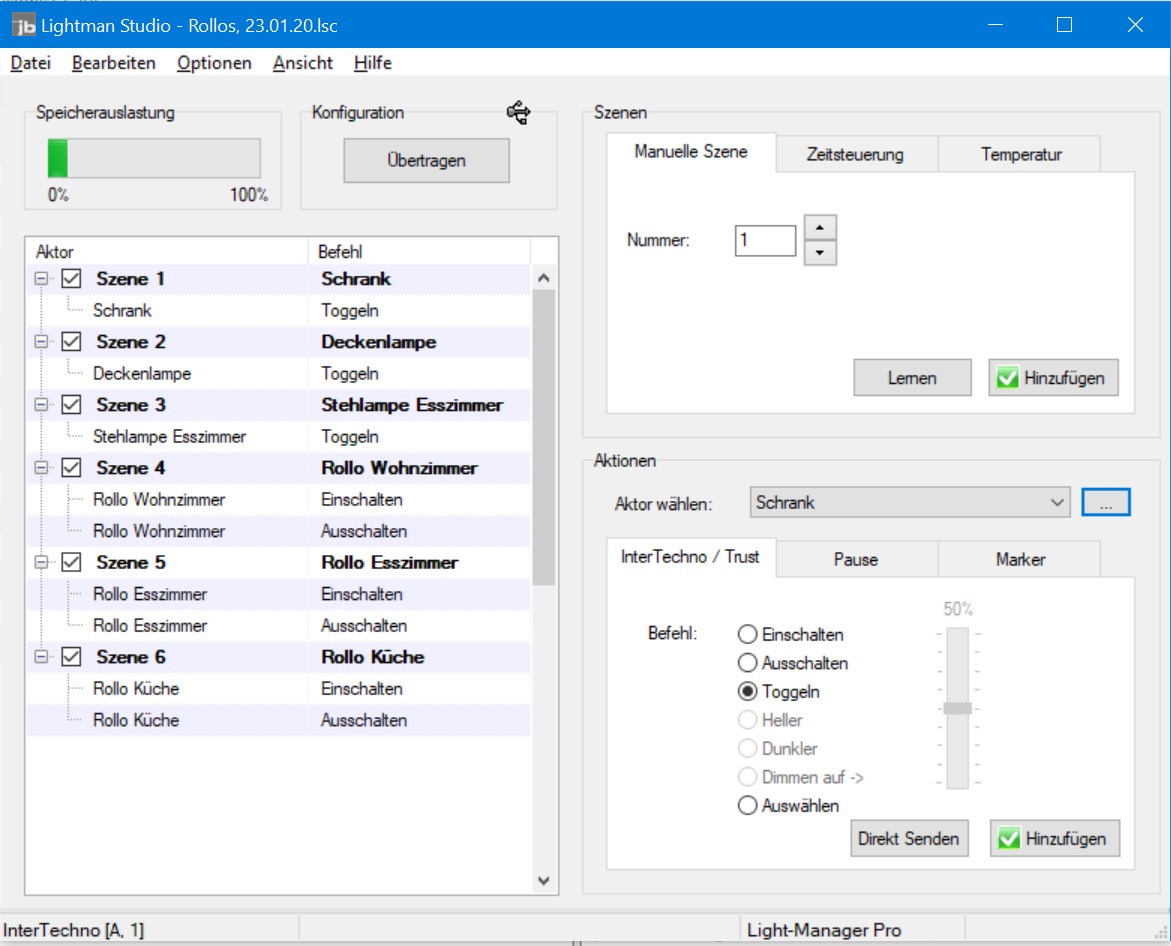Click the dim level slider handle

(957, 708)
